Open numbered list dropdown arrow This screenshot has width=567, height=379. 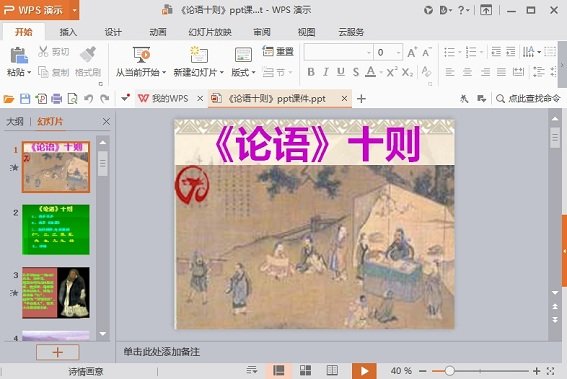pos(481,52)
